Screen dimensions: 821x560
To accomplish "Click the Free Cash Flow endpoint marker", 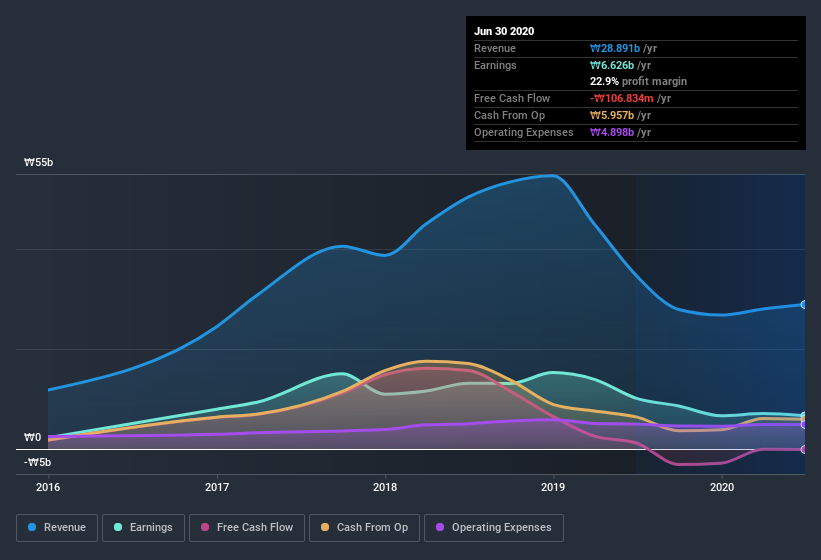I will tap(804, 450).
